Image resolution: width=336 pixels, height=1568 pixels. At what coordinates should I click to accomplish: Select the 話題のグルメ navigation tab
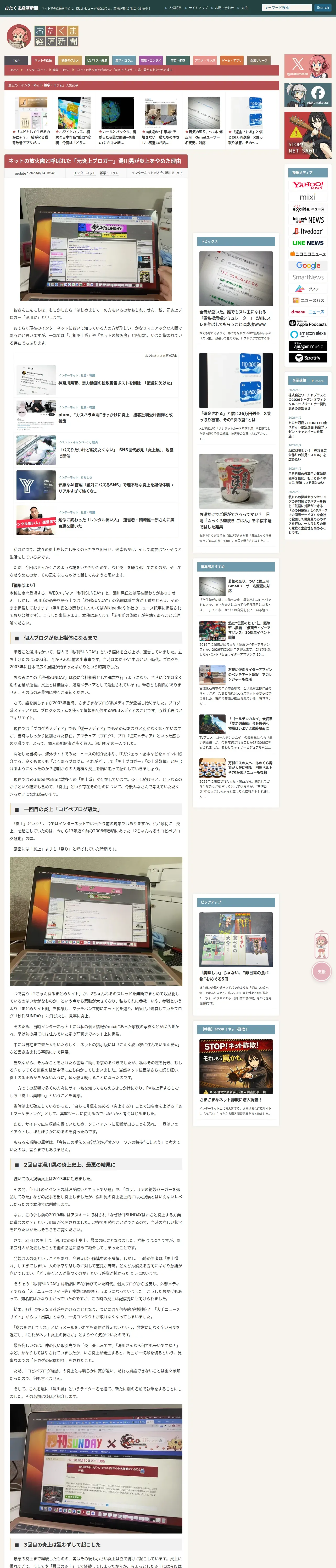70,60
